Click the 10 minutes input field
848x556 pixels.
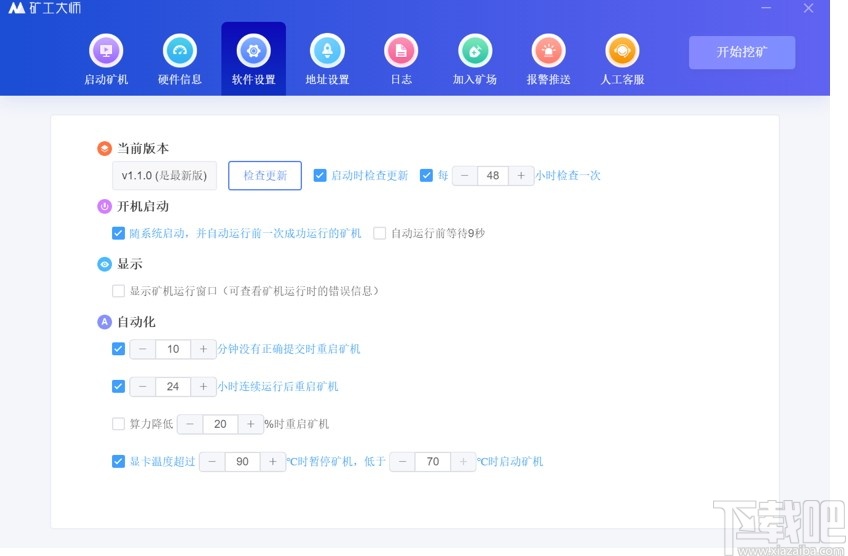(173, 349)
